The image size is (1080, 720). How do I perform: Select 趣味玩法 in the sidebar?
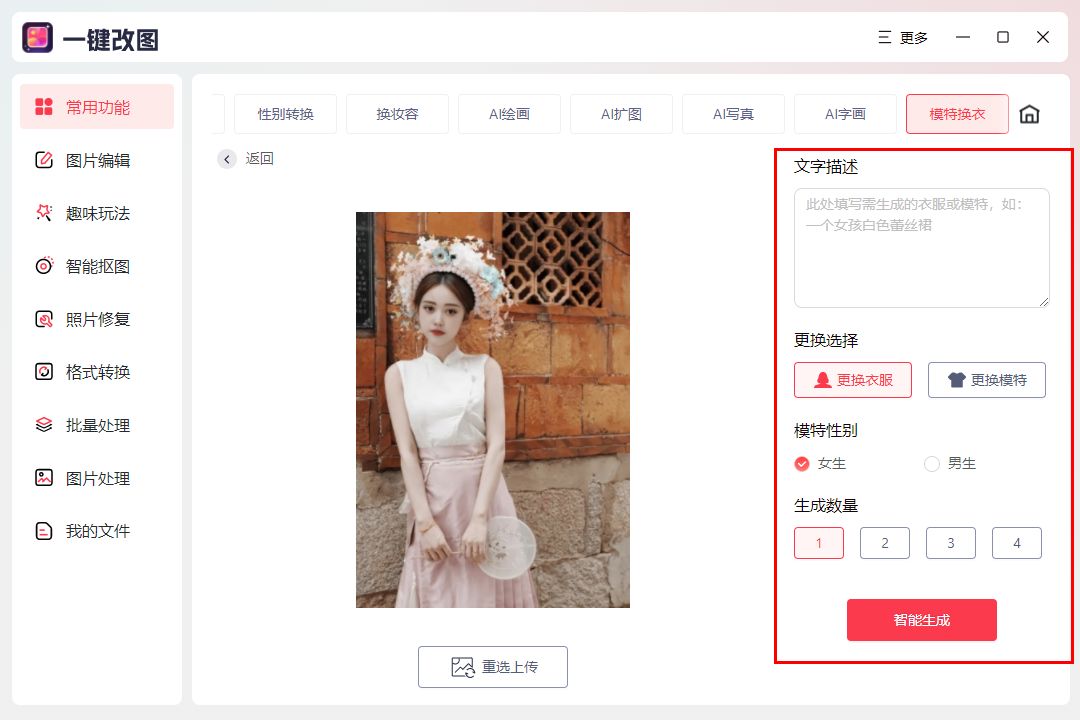(x=96, y=213)
